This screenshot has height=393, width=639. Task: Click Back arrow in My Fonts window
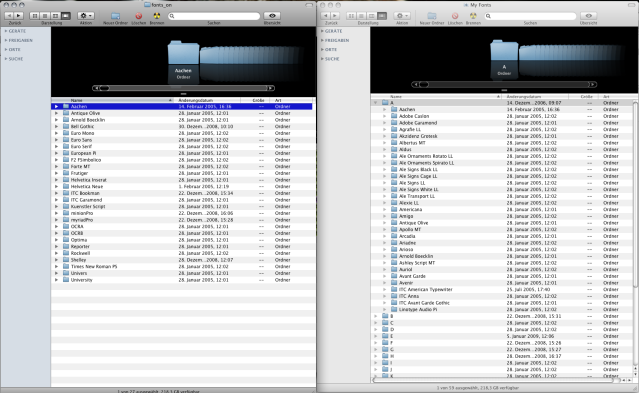(x=325, y=15)
